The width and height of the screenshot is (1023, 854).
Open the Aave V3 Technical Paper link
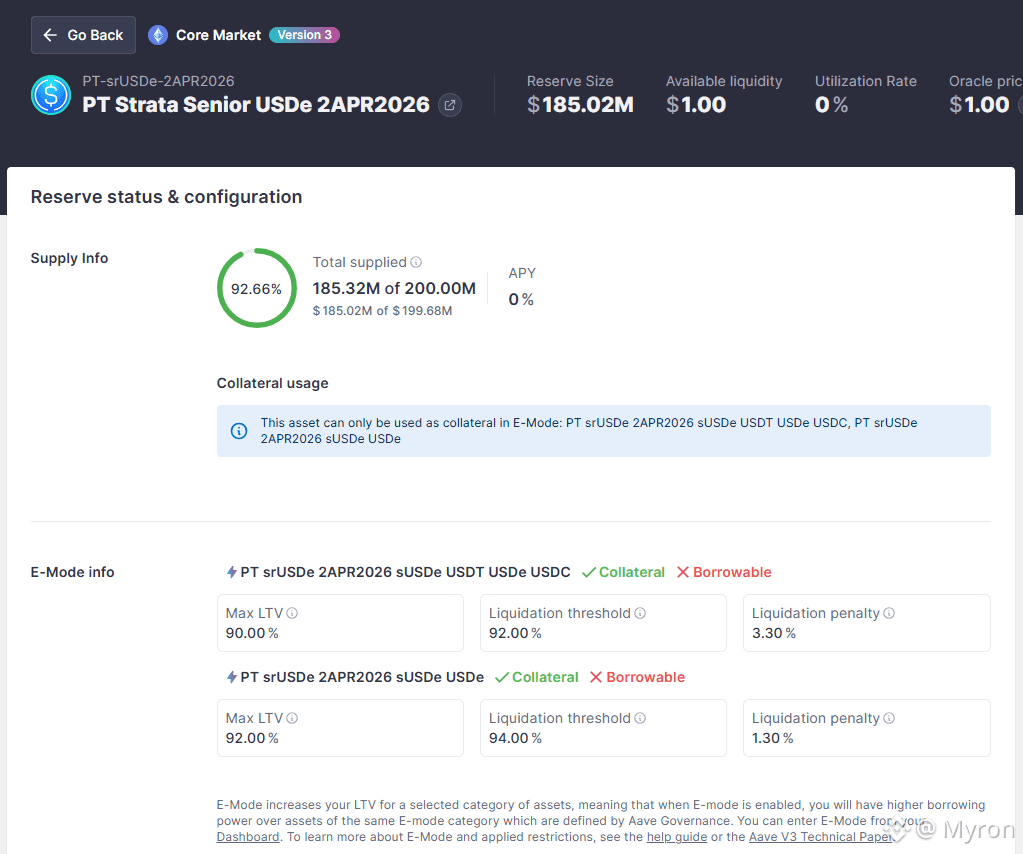pos(821,837)
